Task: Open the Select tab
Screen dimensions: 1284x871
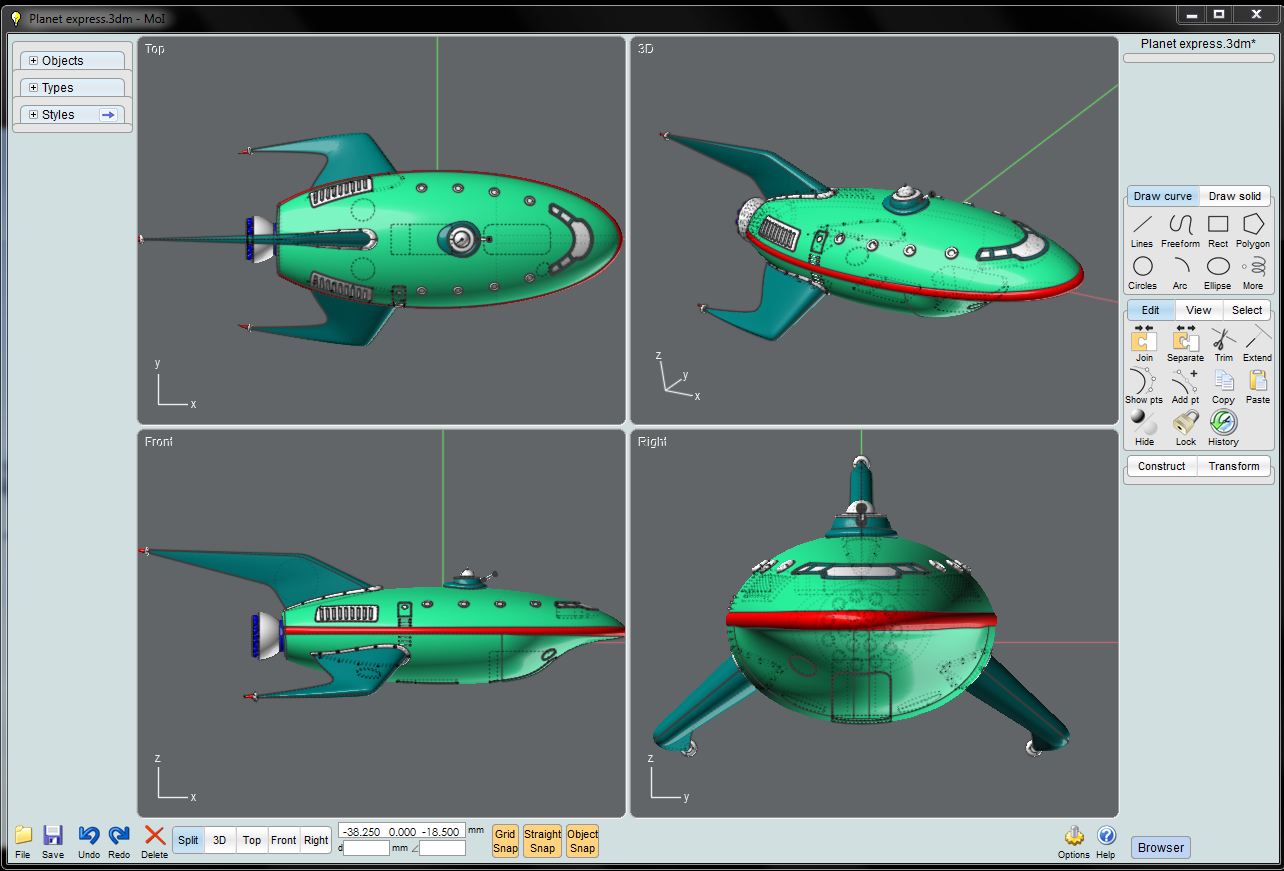Action: click(x=1246, y=310)
